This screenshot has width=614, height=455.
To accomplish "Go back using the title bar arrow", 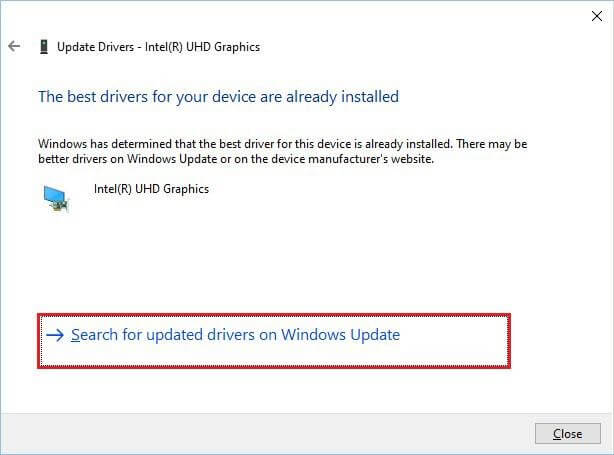I will pyautogui.click(x=14, y=46).
